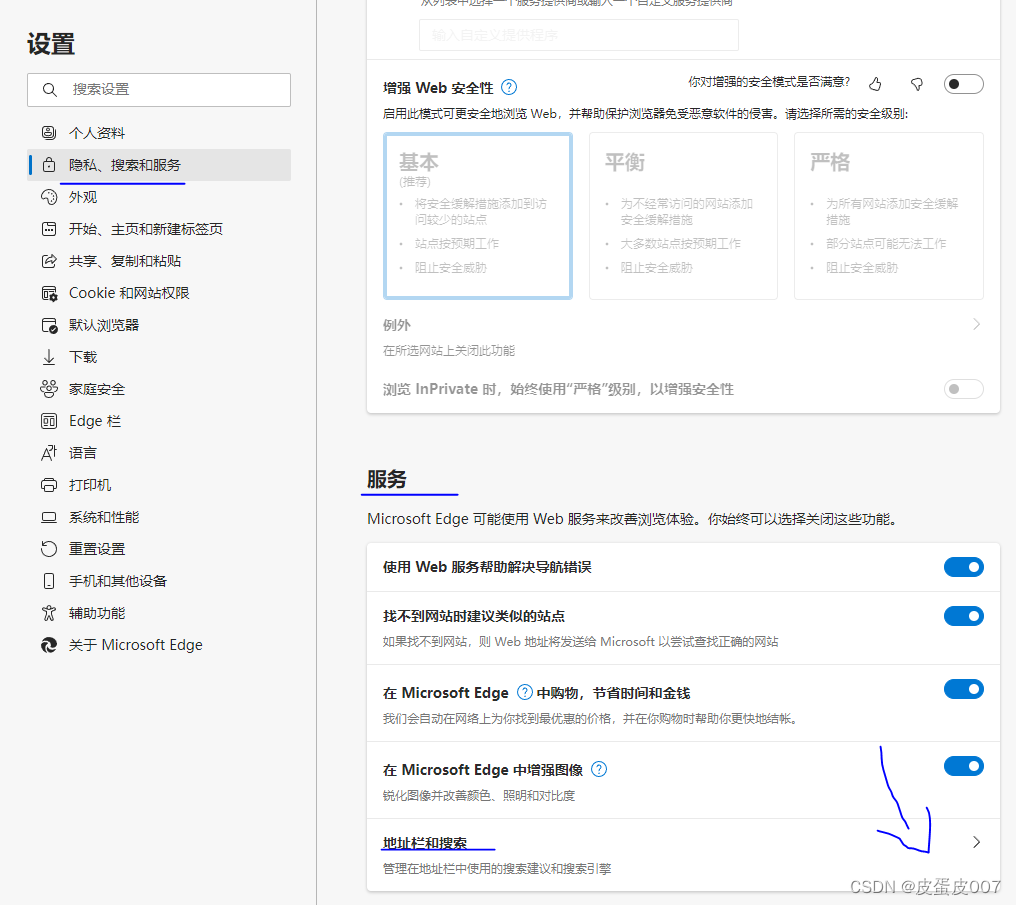Open 手机和其他设备 settings
This screenshot has height=905, width=1016.
(159, 581)
